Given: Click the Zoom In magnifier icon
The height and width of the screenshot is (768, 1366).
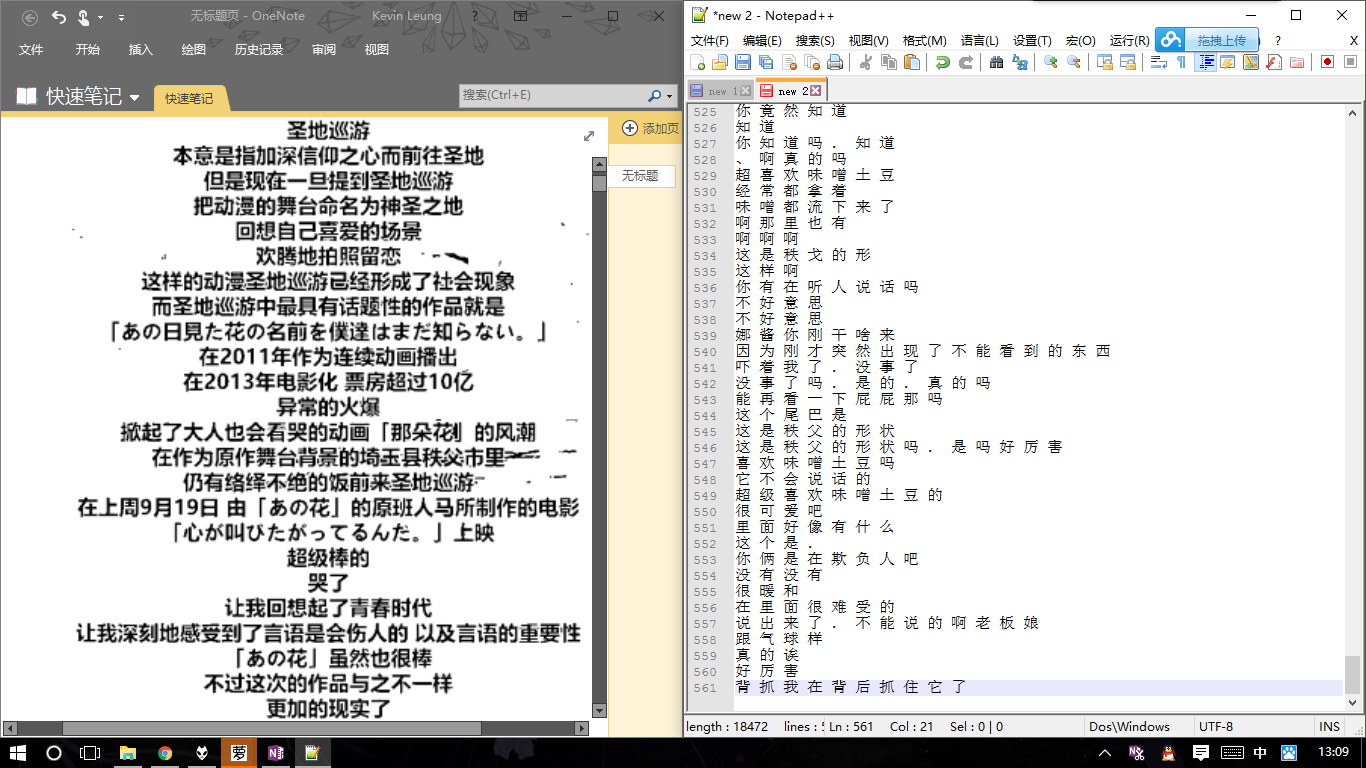Looking at the screenshot, I should [x=1051, y=62].
